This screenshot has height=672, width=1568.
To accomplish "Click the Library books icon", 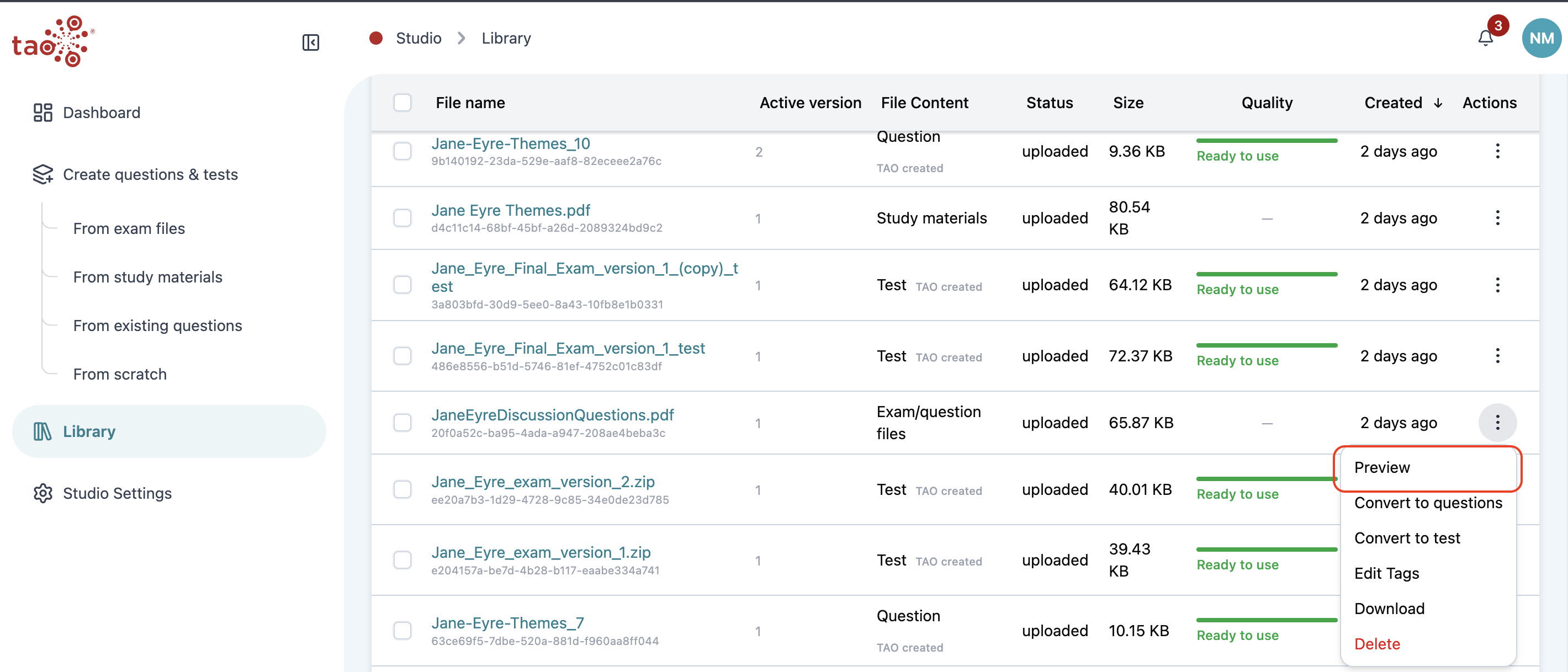I will click(x=43, y=431).
